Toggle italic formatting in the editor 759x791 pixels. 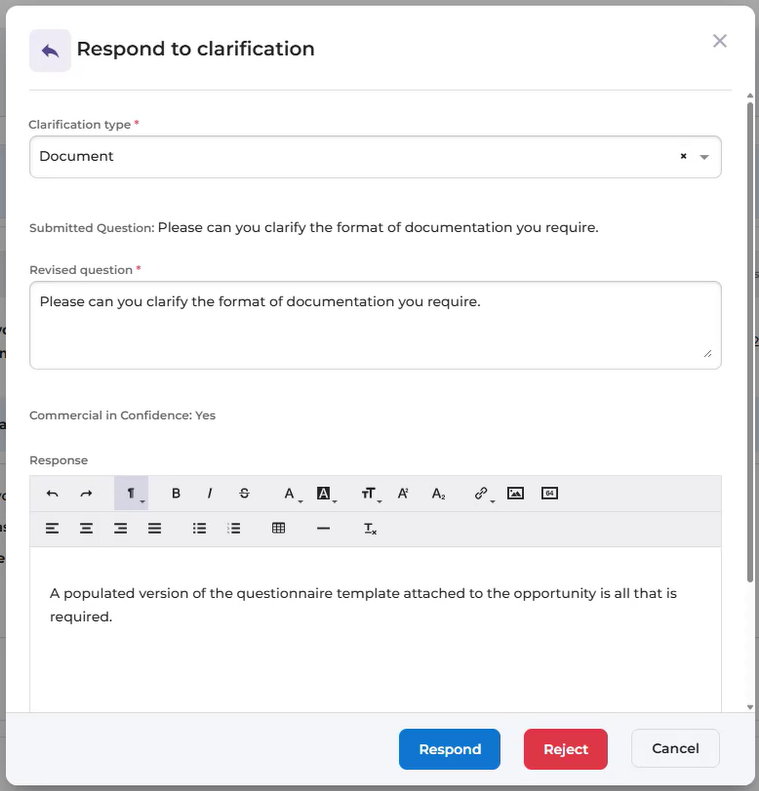pyautogui.click(x=210, y=493)
